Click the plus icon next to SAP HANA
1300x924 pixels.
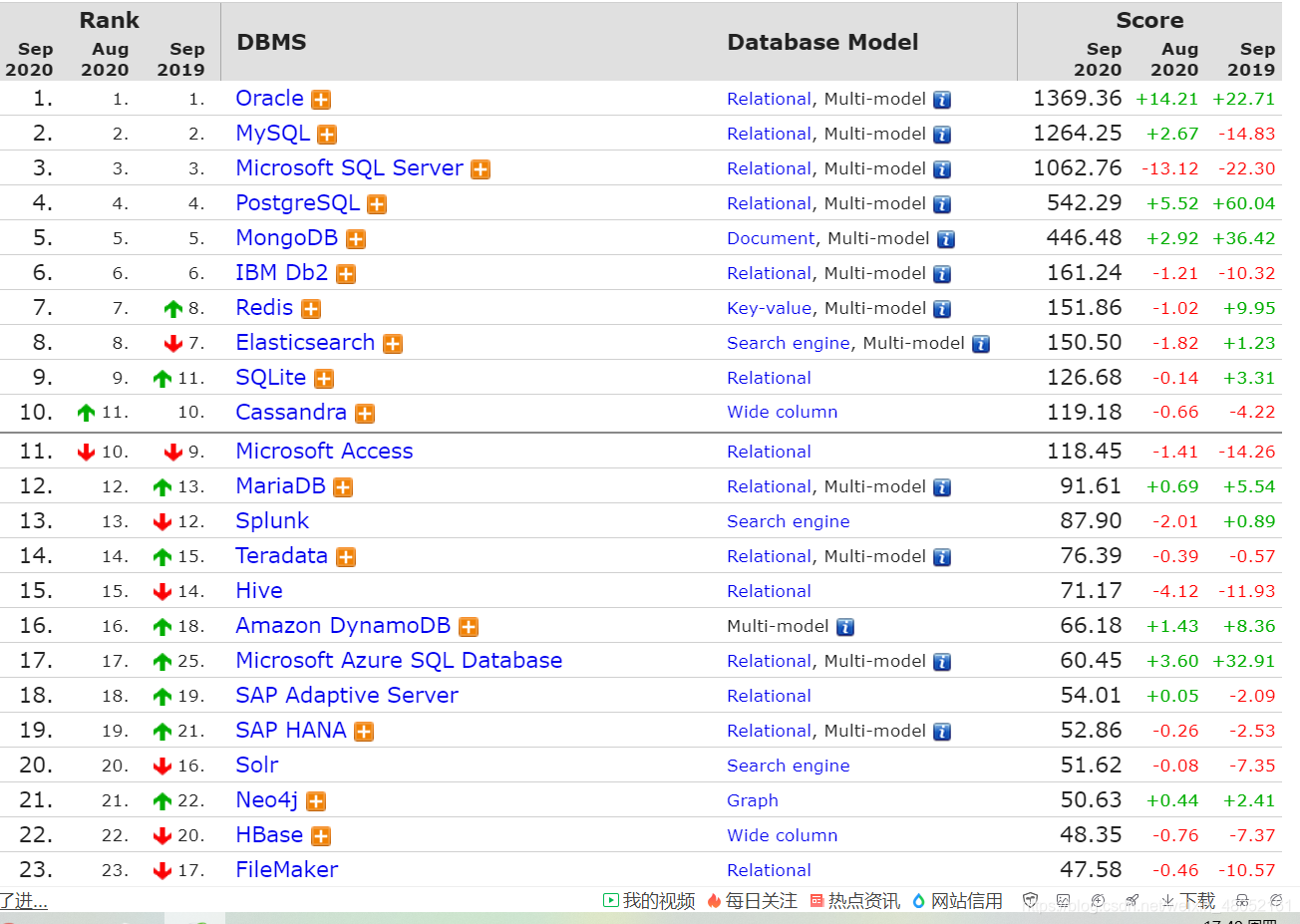click(364, 732)
